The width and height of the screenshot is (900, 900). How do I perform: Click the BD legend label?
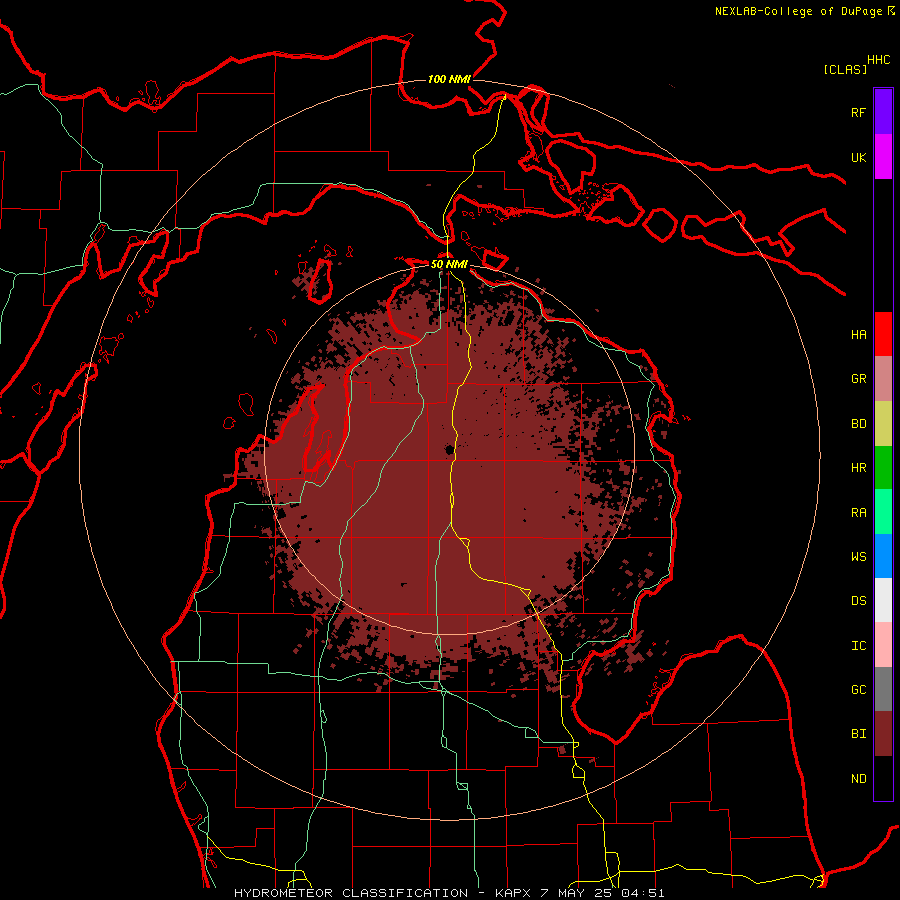tap(858, 424)
